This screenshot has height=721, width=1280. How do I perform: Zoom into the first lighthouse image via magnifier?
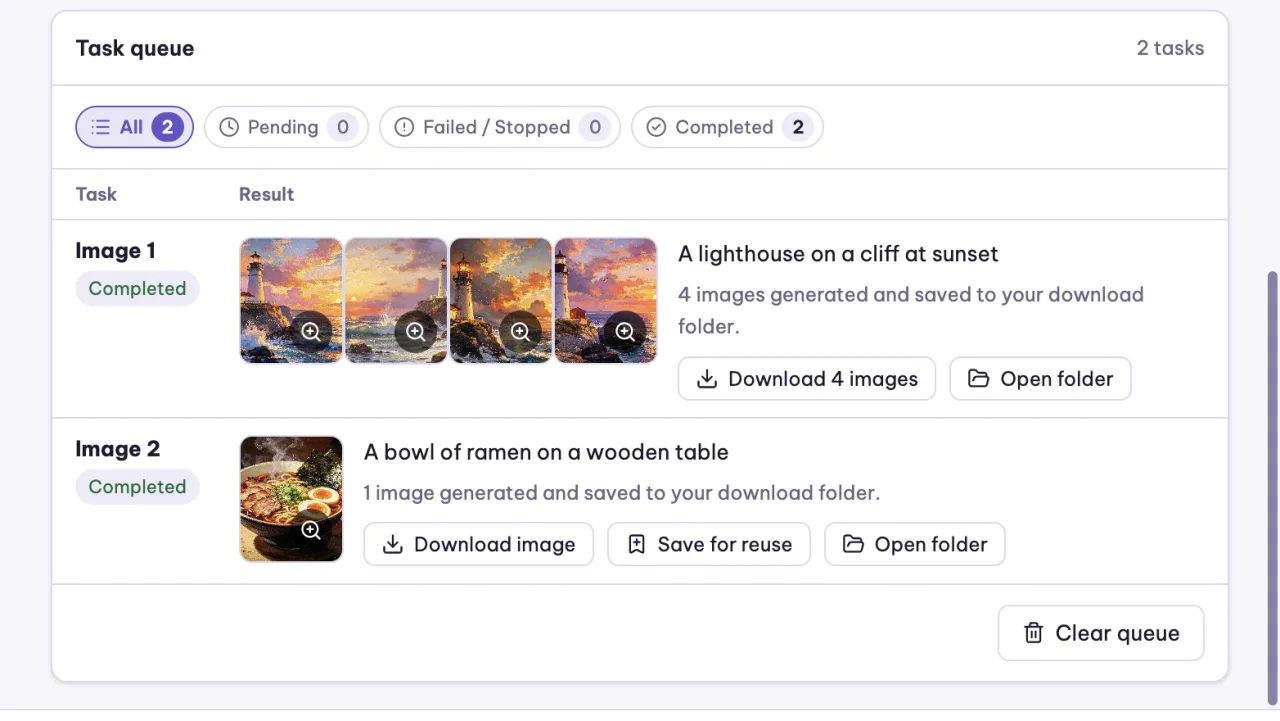311,332
